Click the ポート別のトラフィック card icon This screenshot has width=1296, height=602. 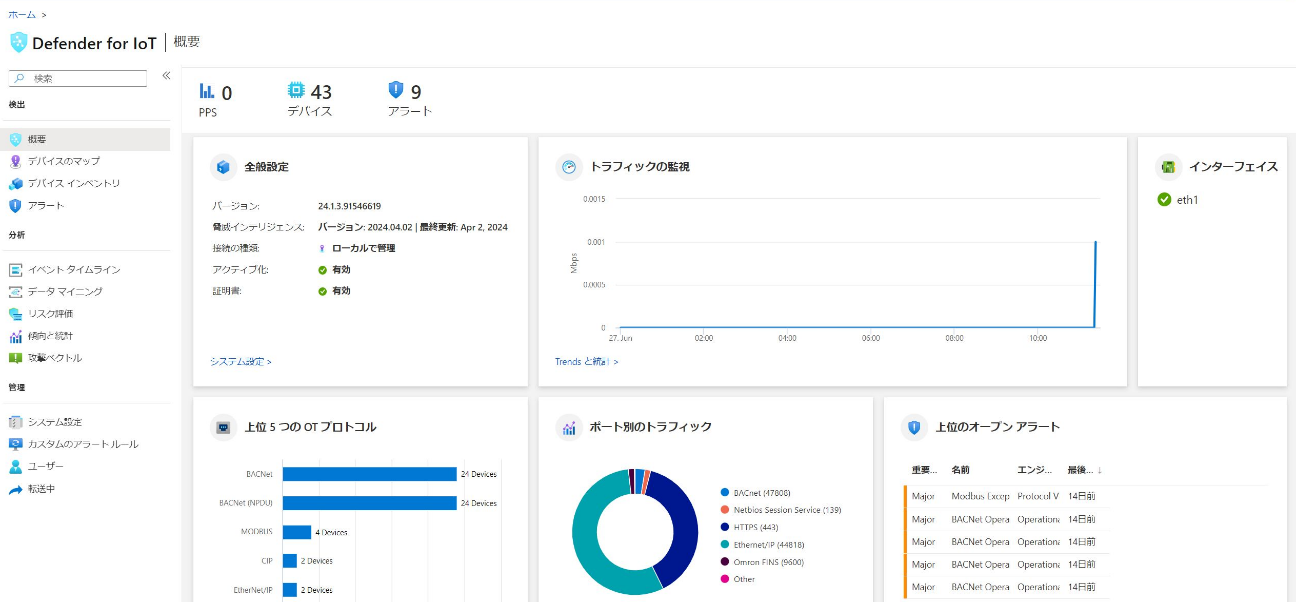[x=569, y=427]
